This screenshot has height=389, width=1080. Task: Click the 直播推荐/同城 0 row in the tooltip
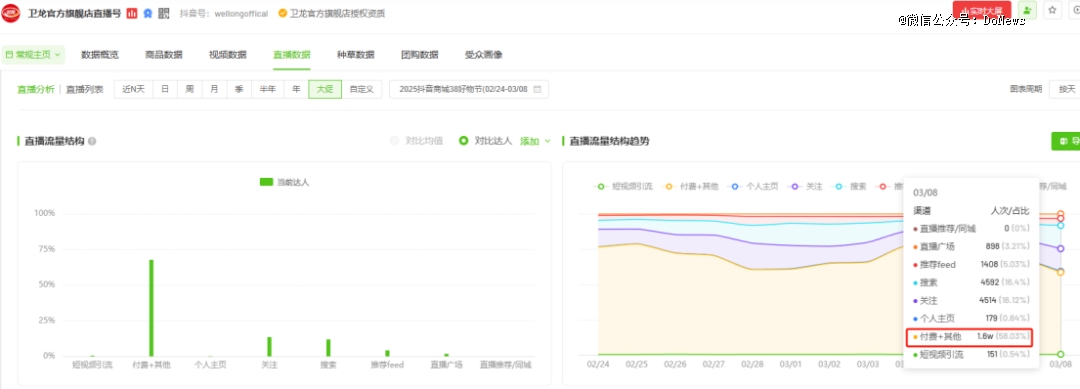[971, 228]
